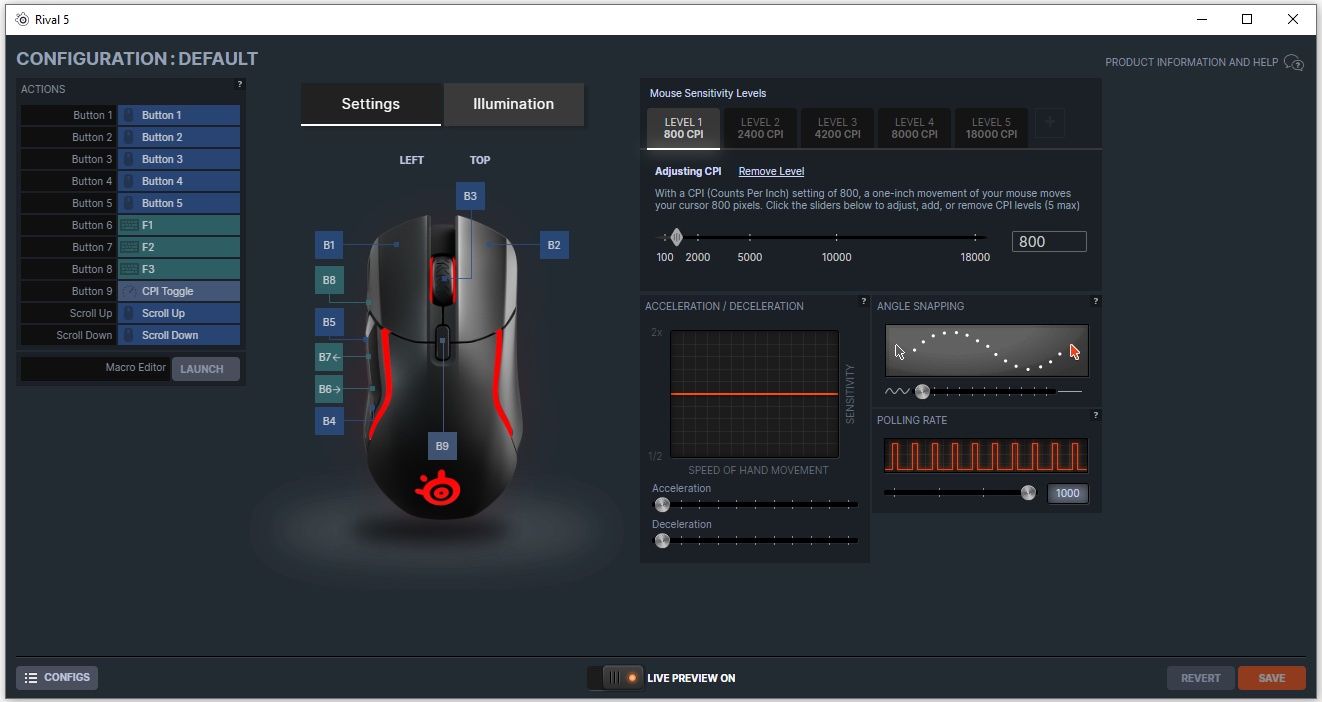Image resolution: width=1322 pixels, height=702 pixels.
Task: Choose the B7 arrow button label
Action: (x=329, y=357)
